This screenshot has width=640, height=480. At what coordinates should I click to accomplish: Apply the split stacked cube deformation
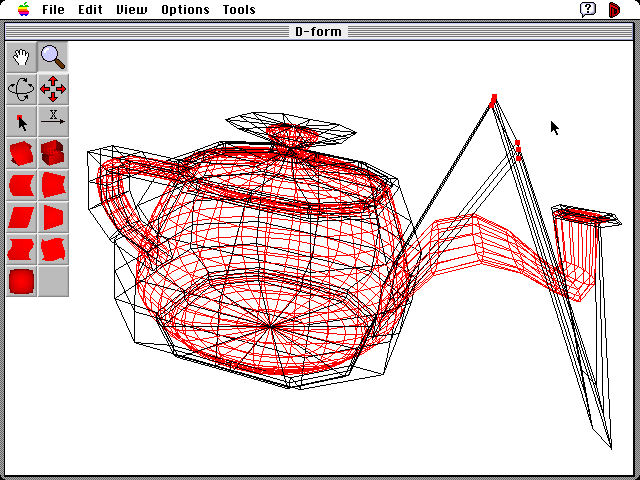coord(53,153)
